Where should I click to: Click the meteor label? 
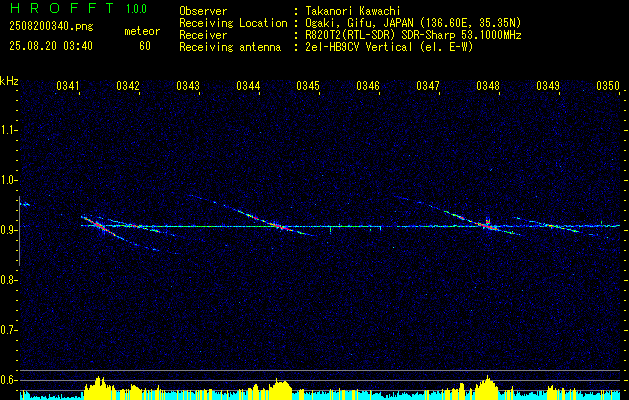tap(142, 31)
